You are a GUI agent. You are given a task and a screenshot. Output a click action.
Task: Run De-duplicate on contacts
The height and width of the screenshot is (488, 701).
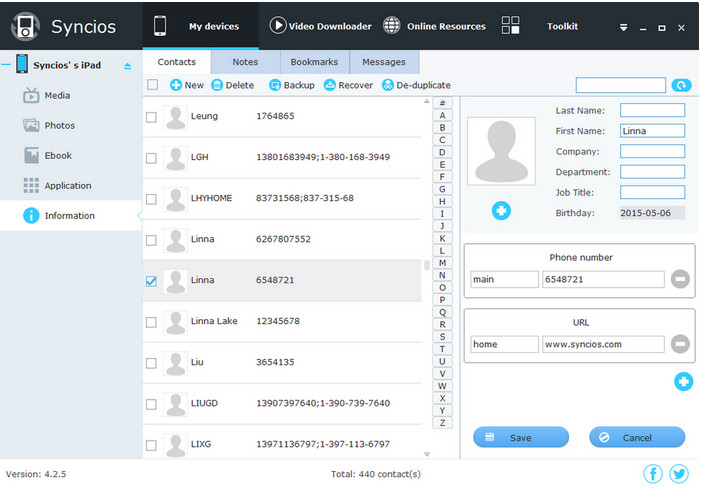coord(416,85)
